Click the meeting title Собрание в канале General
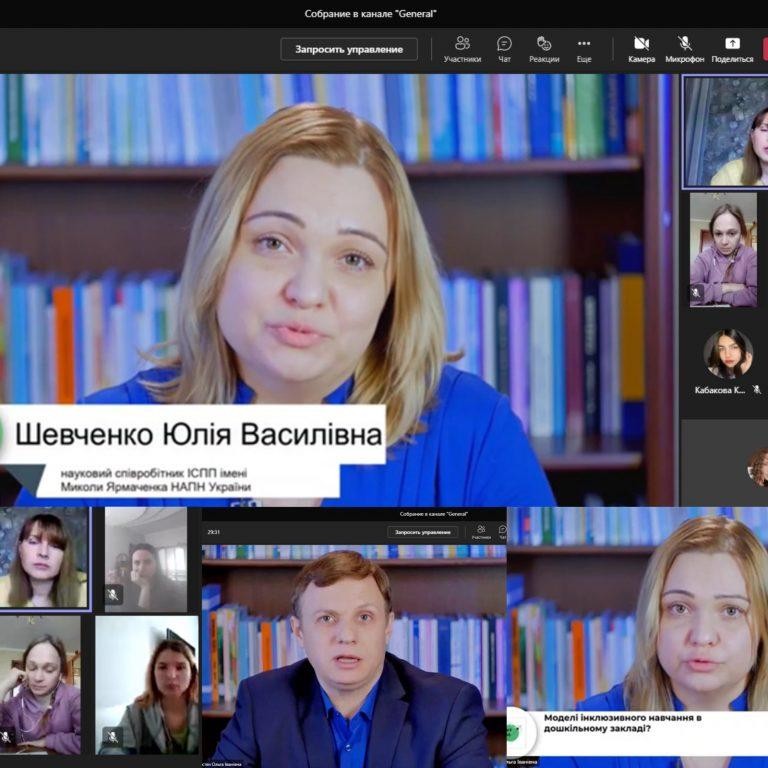 (371, 14)
